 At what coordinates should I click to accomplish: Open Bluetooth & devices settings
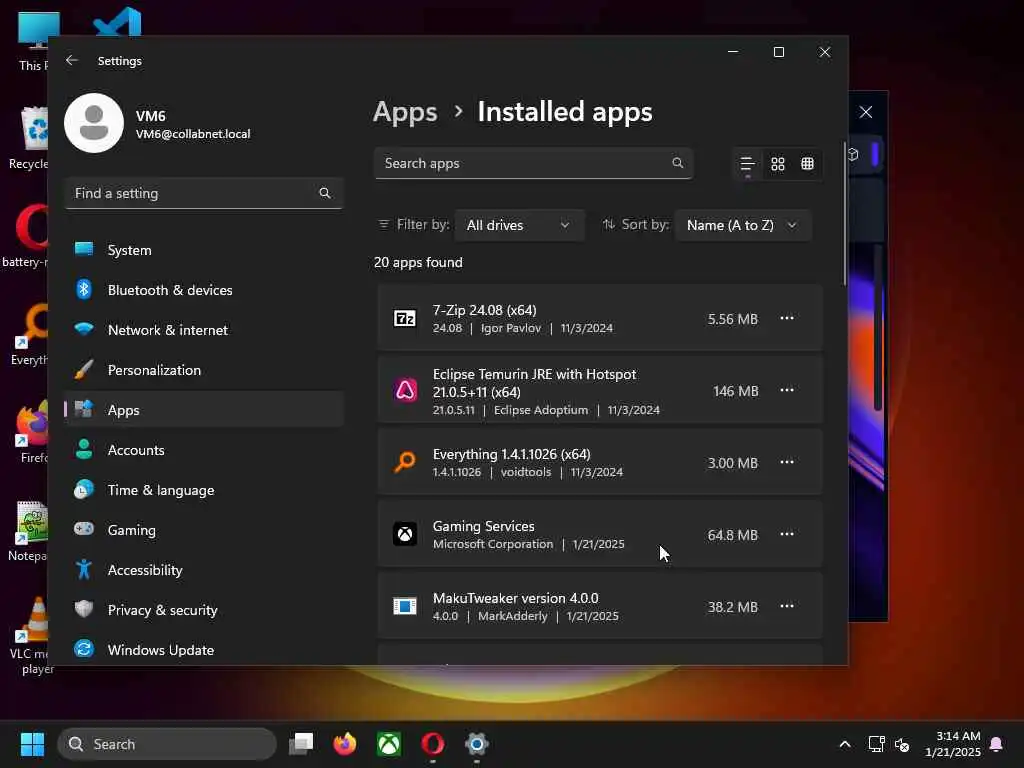point(204,290)
